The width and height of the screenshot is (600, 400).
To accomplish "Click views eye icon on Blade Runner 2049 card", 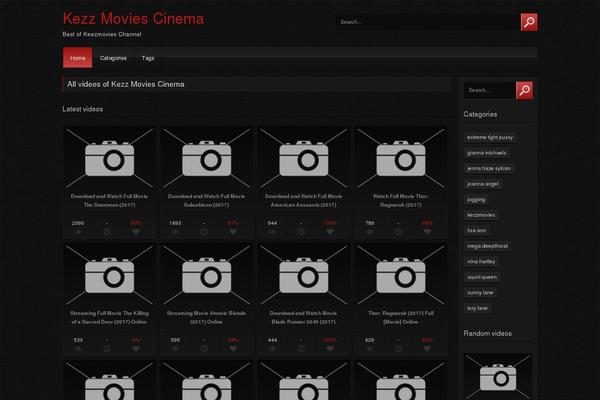I will [272, 349].
